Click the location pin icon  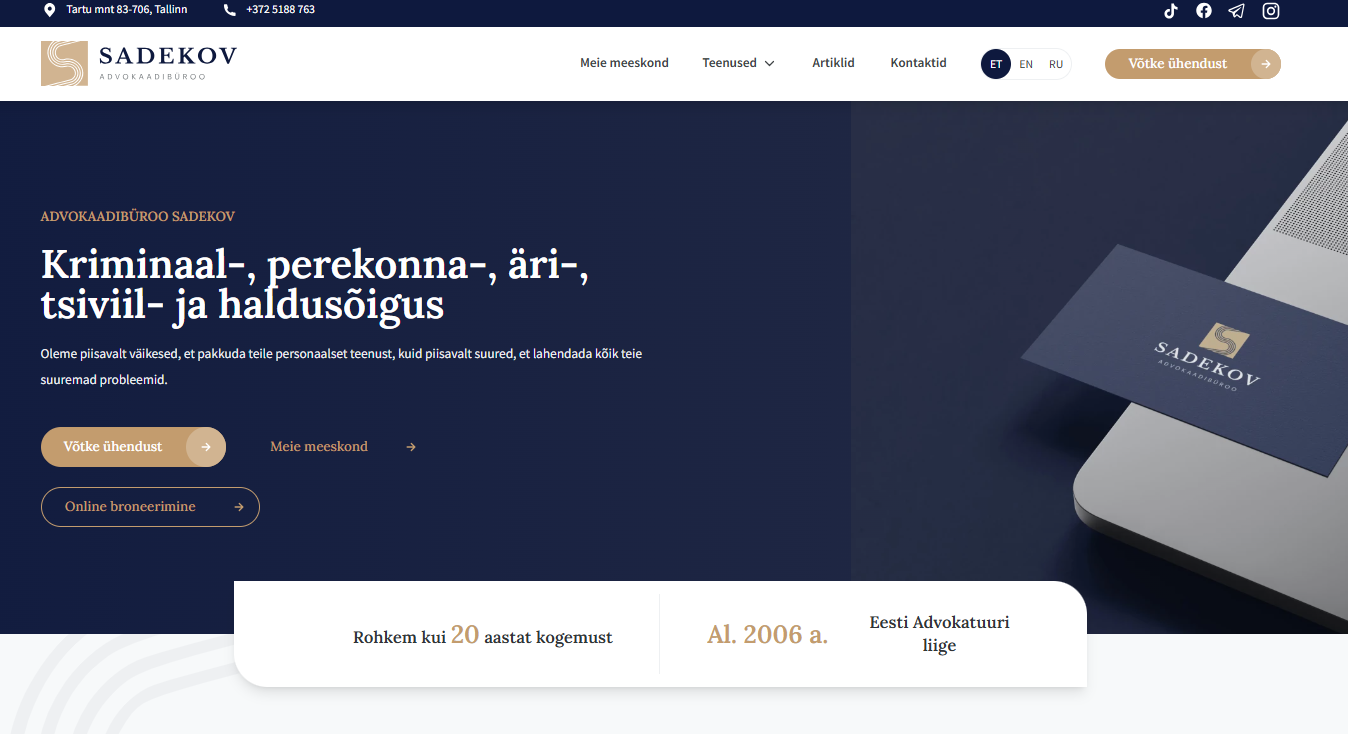coord(50,10)
